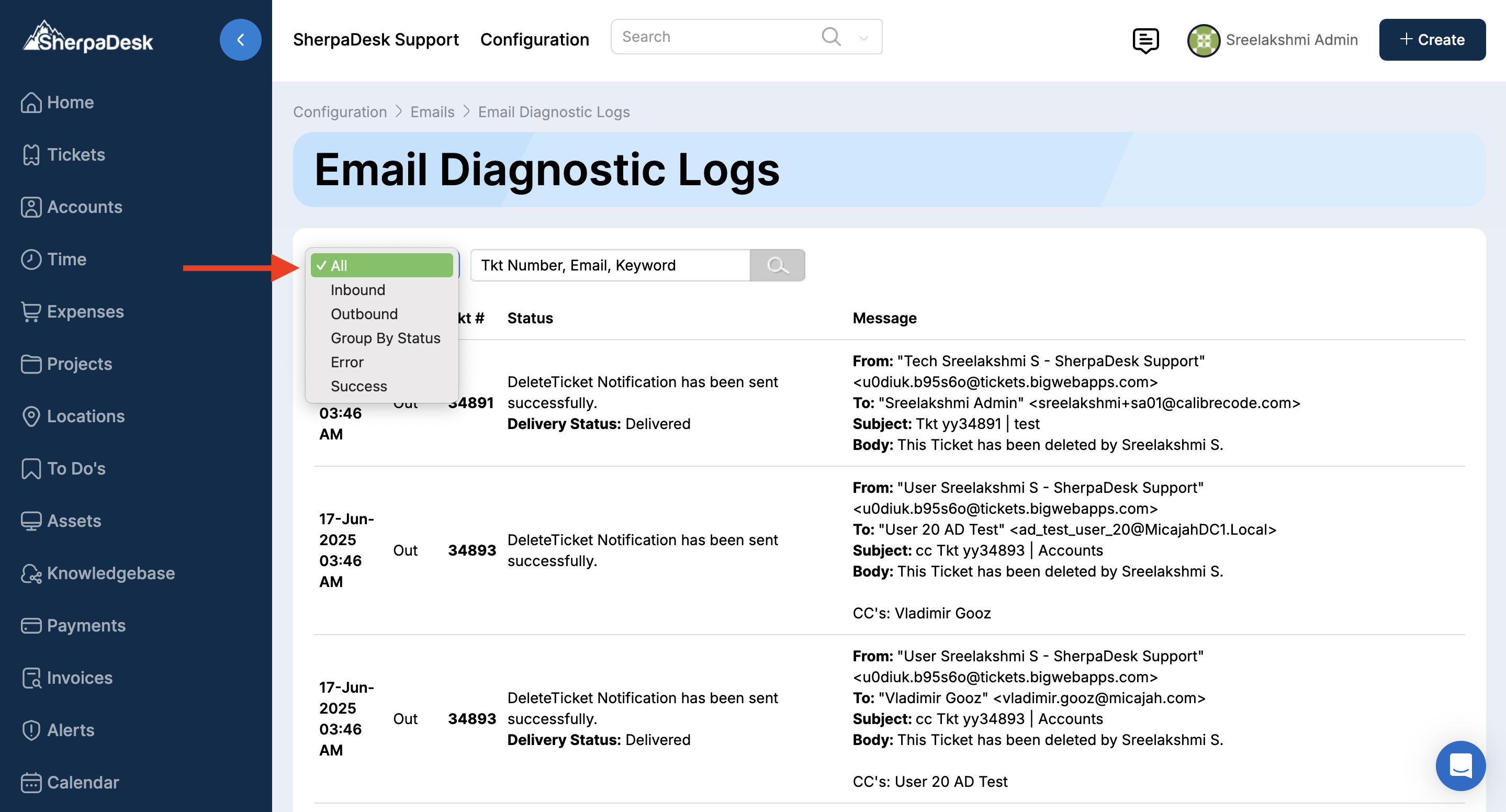Screen dimensions: 1506x812
Task: Expand the top search options chevron
Action: [x=863, y=38]
